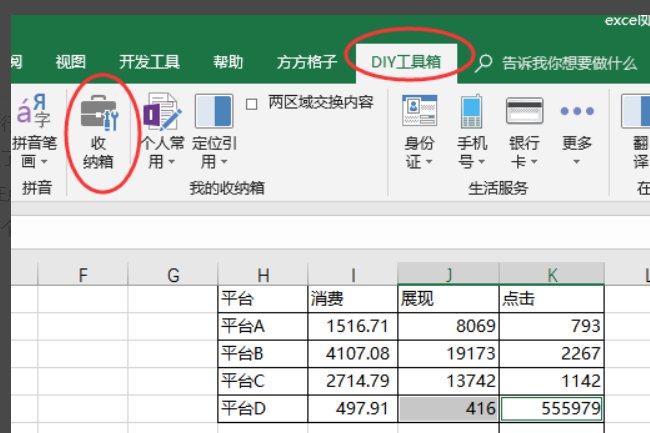
Task: Select cell 平台D
Action: [x=263, y=409]
